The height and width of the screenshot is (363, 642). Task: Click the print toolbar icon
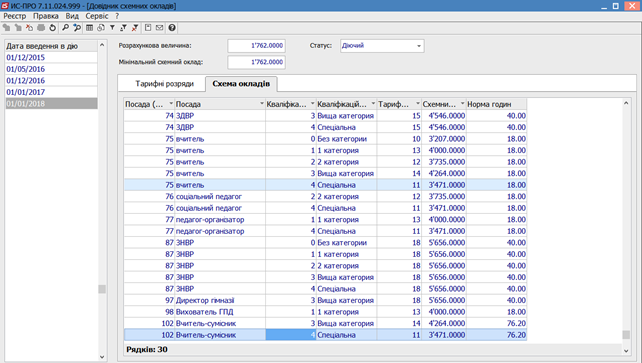point(41,28)
